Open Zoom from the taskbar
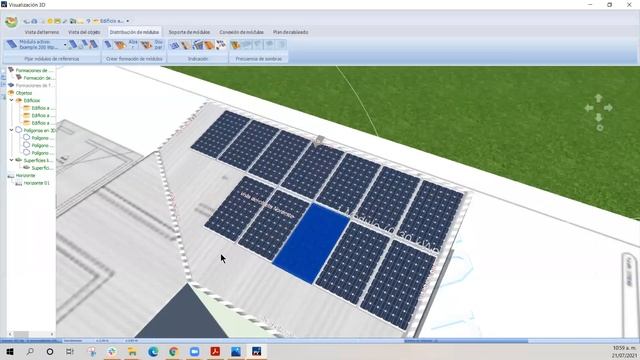This screenshot has width=640, height=360. 194,351
